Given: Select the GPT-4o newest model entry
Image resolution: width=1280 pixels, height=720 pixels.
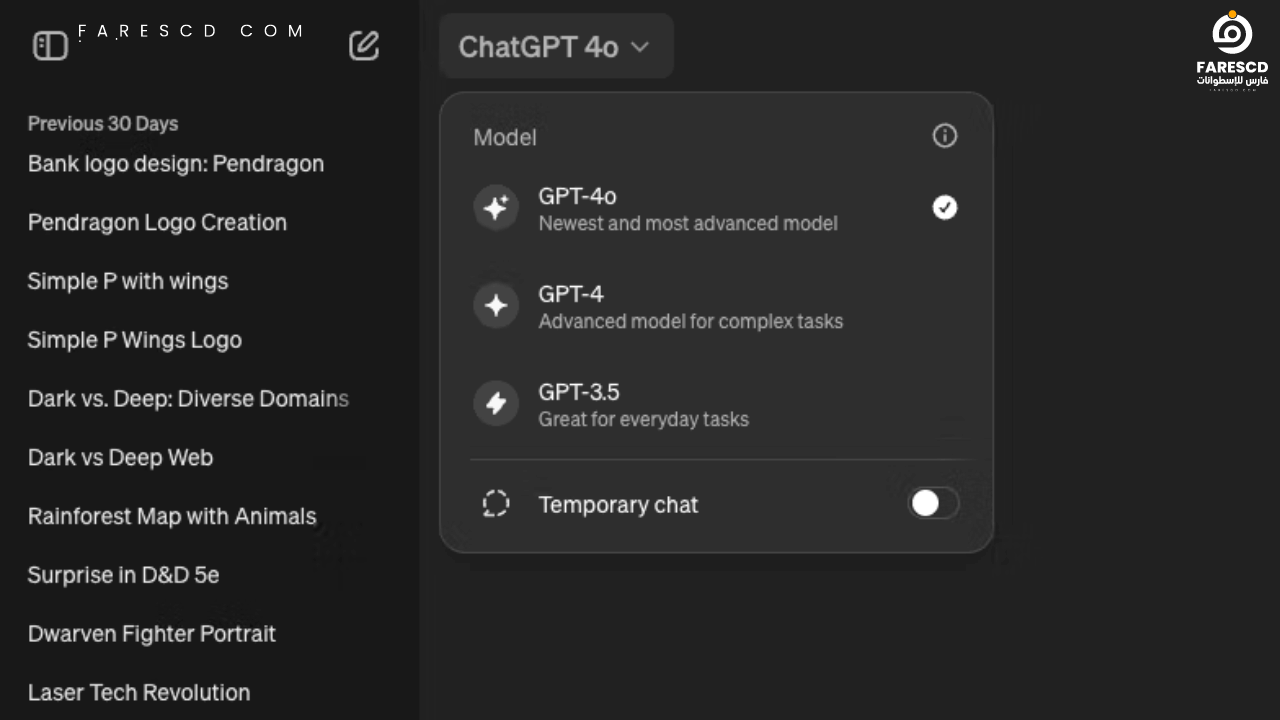Looking at the screenshot, I should point(716,208).
